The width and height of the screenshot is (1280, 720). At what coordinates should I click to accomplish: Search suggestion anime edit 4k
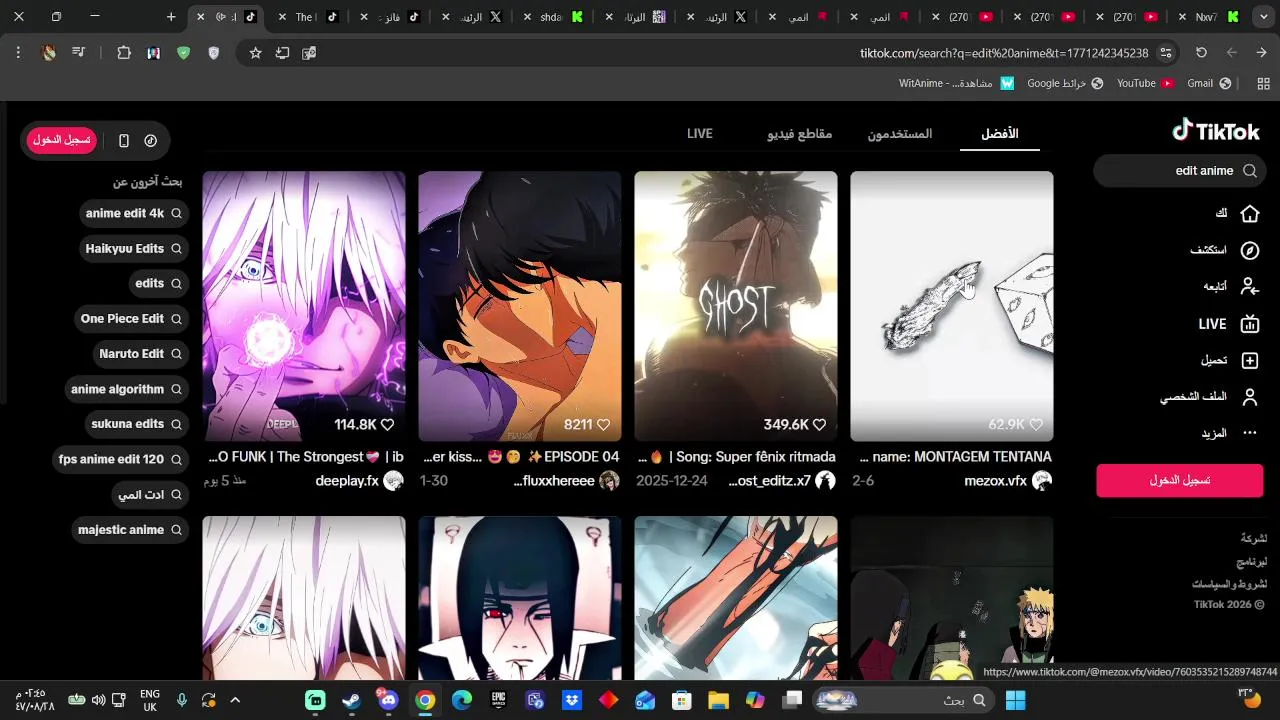click(134, 213)
